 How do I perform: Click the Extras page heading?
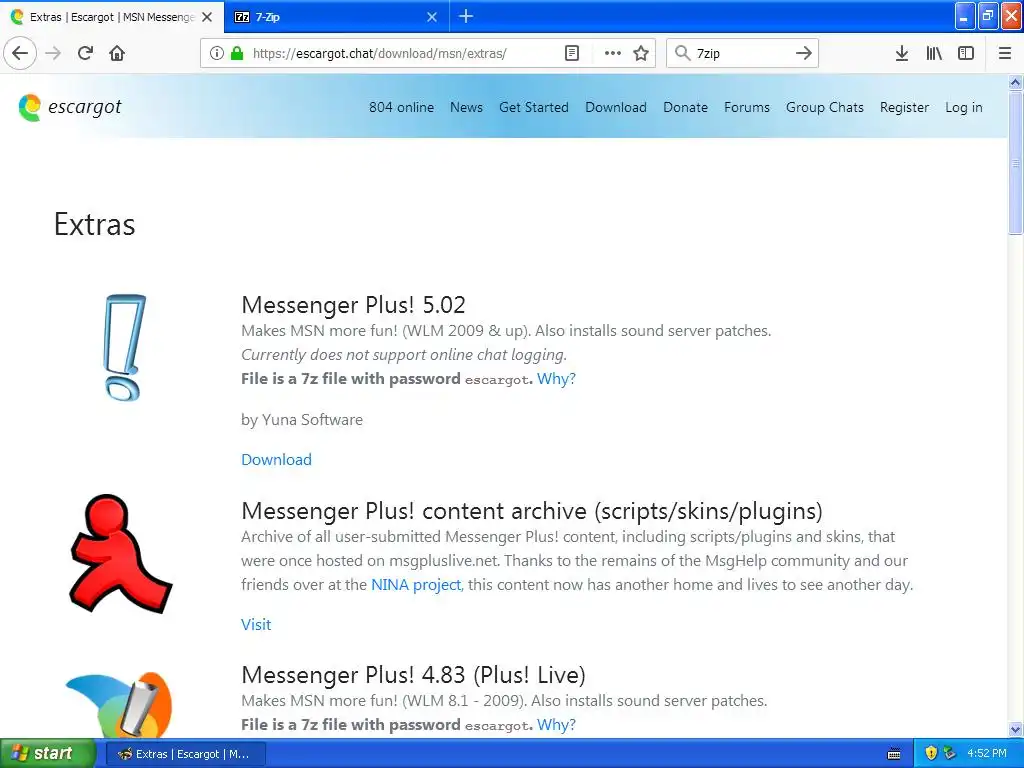[x=95, y=225]
